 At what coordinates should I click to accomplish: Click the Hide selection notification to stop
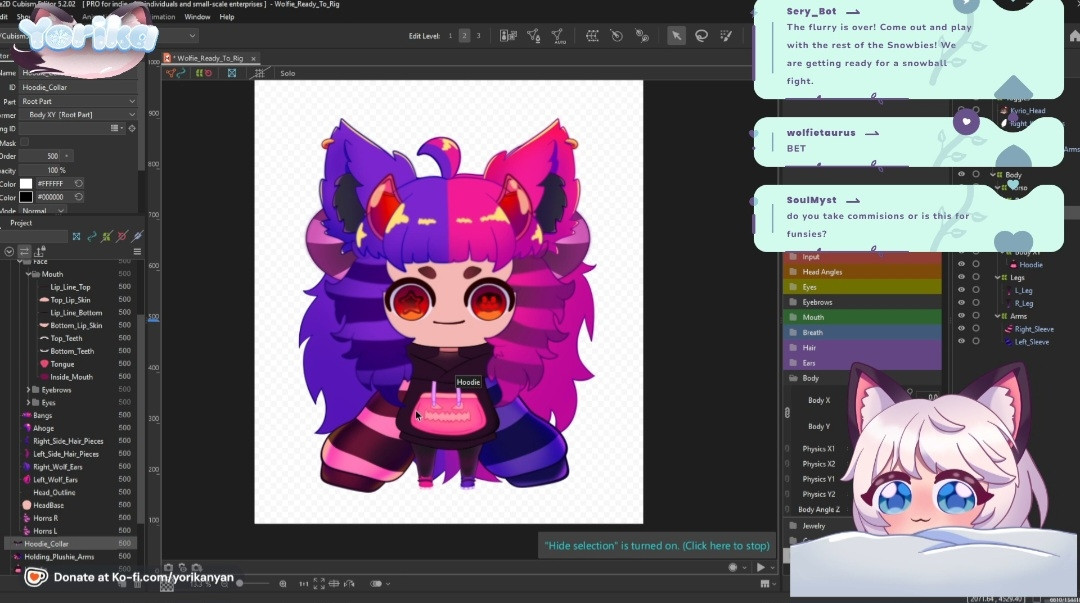click(656, 546)
